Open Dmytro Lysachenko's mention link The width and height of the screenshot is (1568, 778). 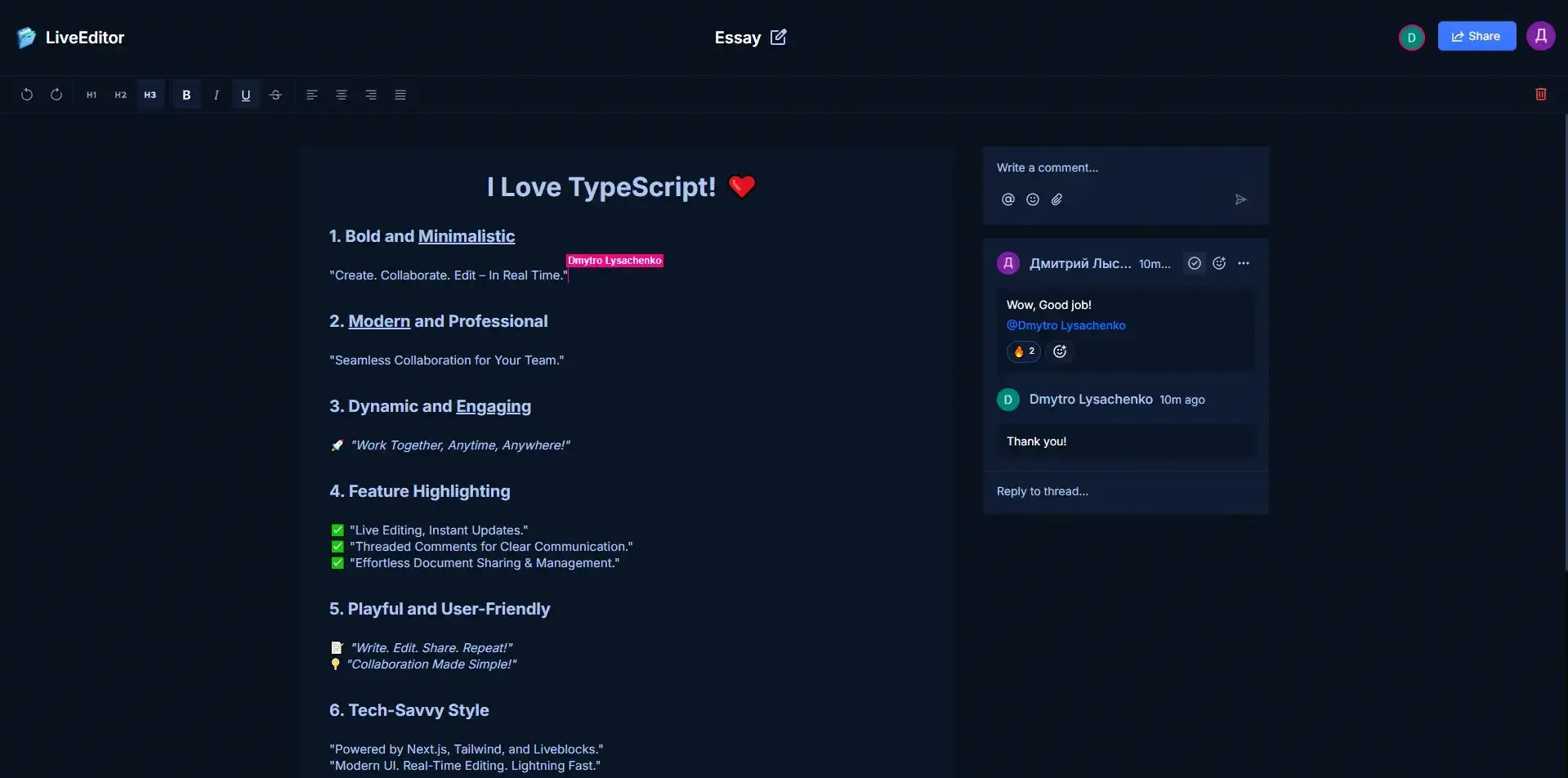pos(1066,324)
